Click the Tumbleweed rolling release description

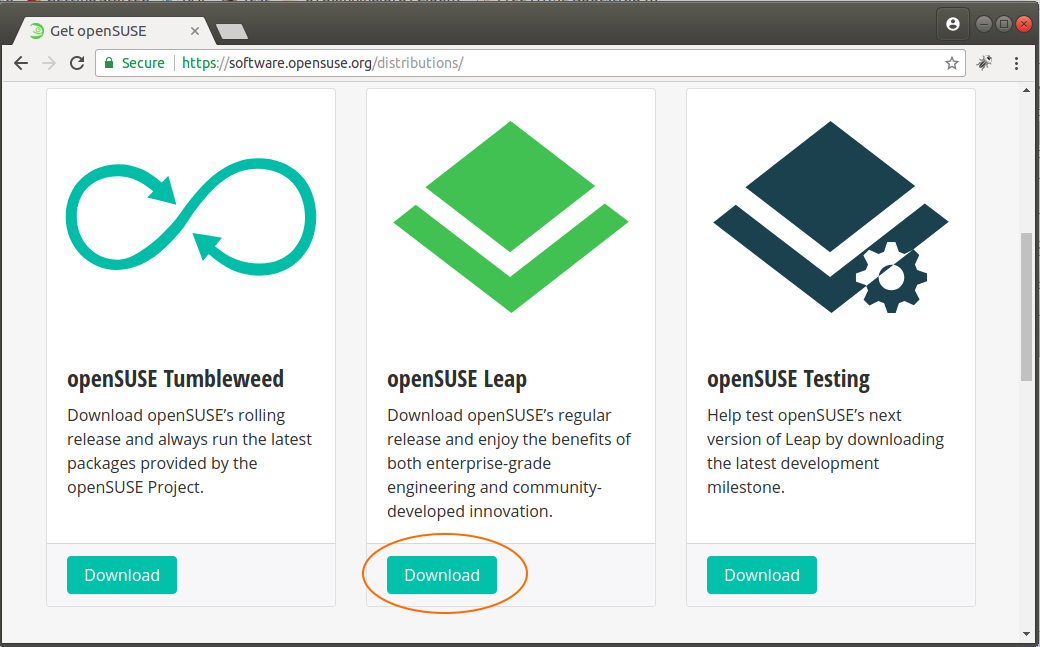coord(189,451)
